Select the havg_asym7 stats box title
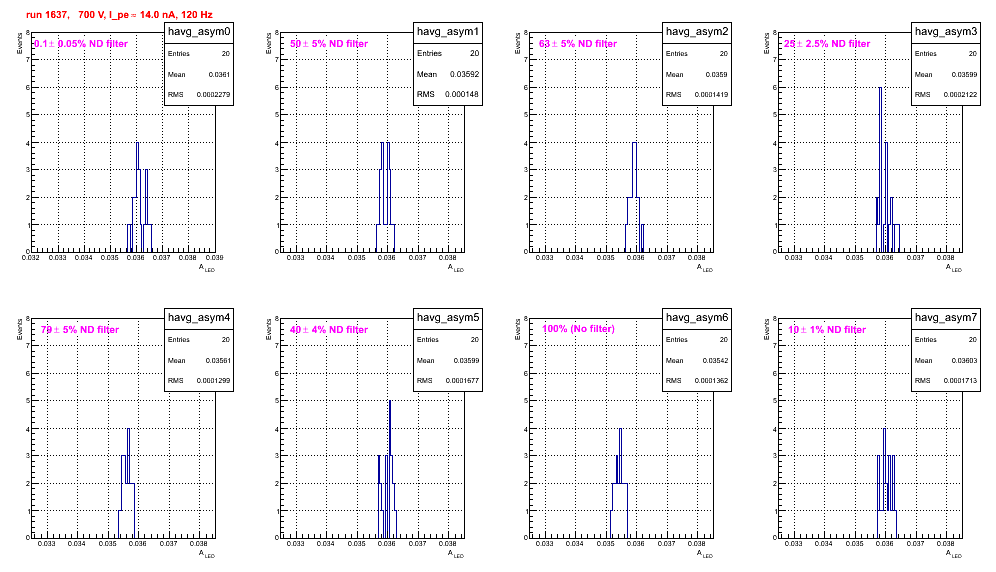The height and width of the screenshot is (572, 996). pos(946,318)
